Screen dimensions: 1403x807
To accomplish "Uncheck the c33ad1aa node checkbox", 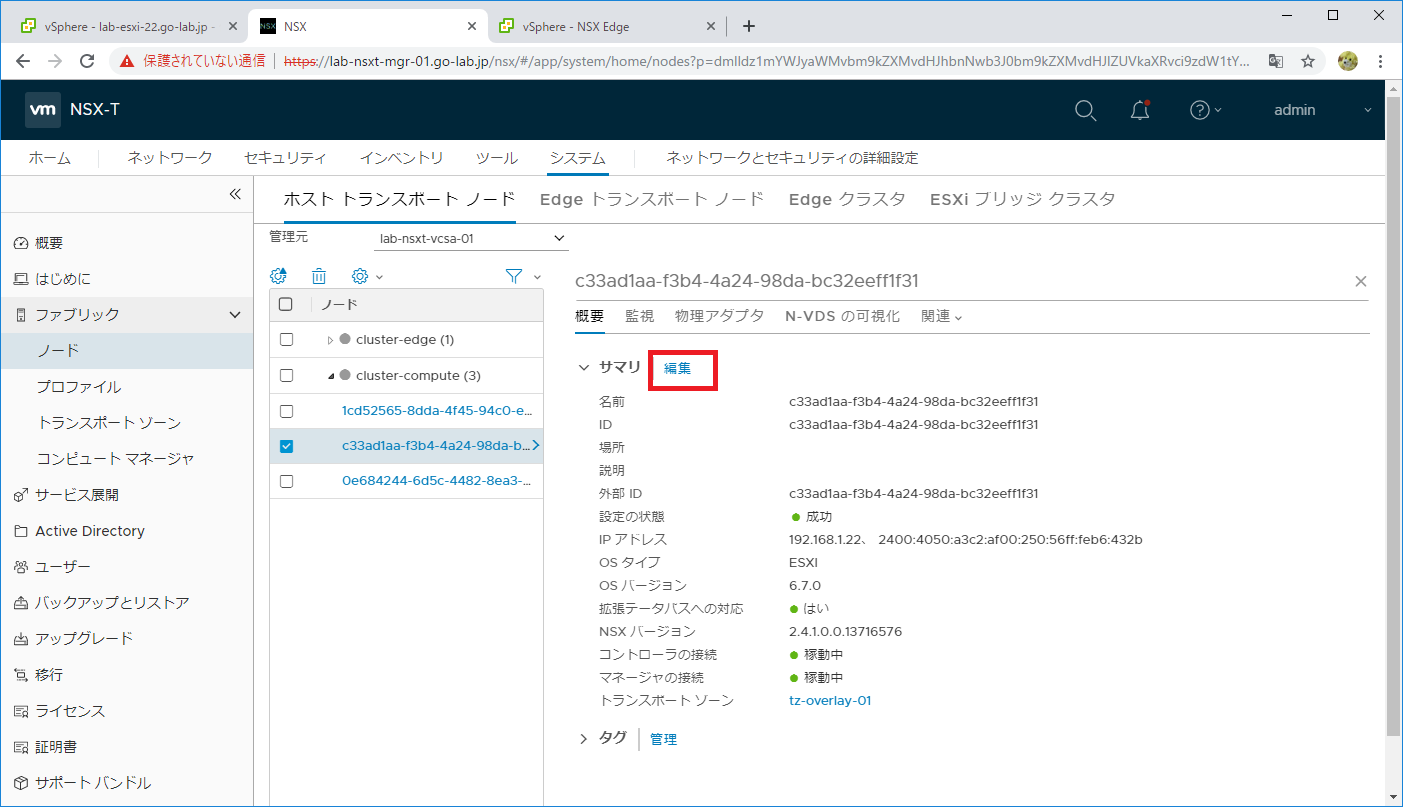I will pyautogui.click(x=286, y=446).
